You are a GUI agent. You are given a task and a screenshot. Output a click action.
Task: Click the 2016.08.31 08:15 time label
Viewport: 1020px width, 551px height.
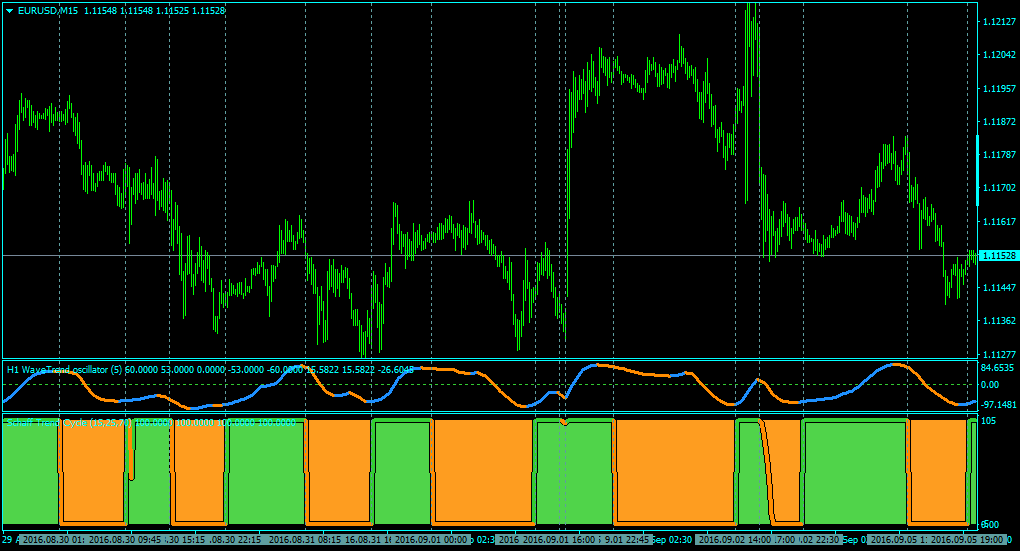304,539
